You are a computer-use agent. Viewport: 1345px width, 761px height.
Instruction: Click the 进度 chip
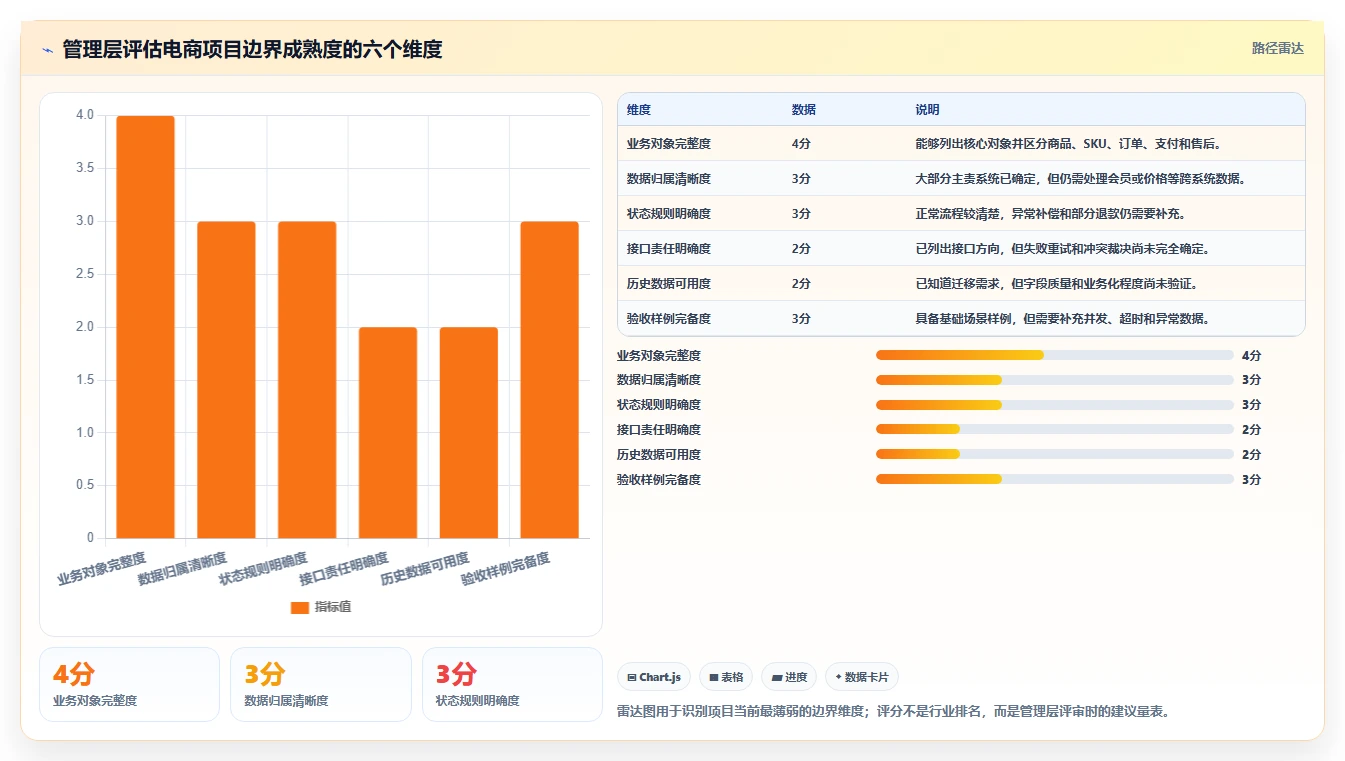[789, 677]
